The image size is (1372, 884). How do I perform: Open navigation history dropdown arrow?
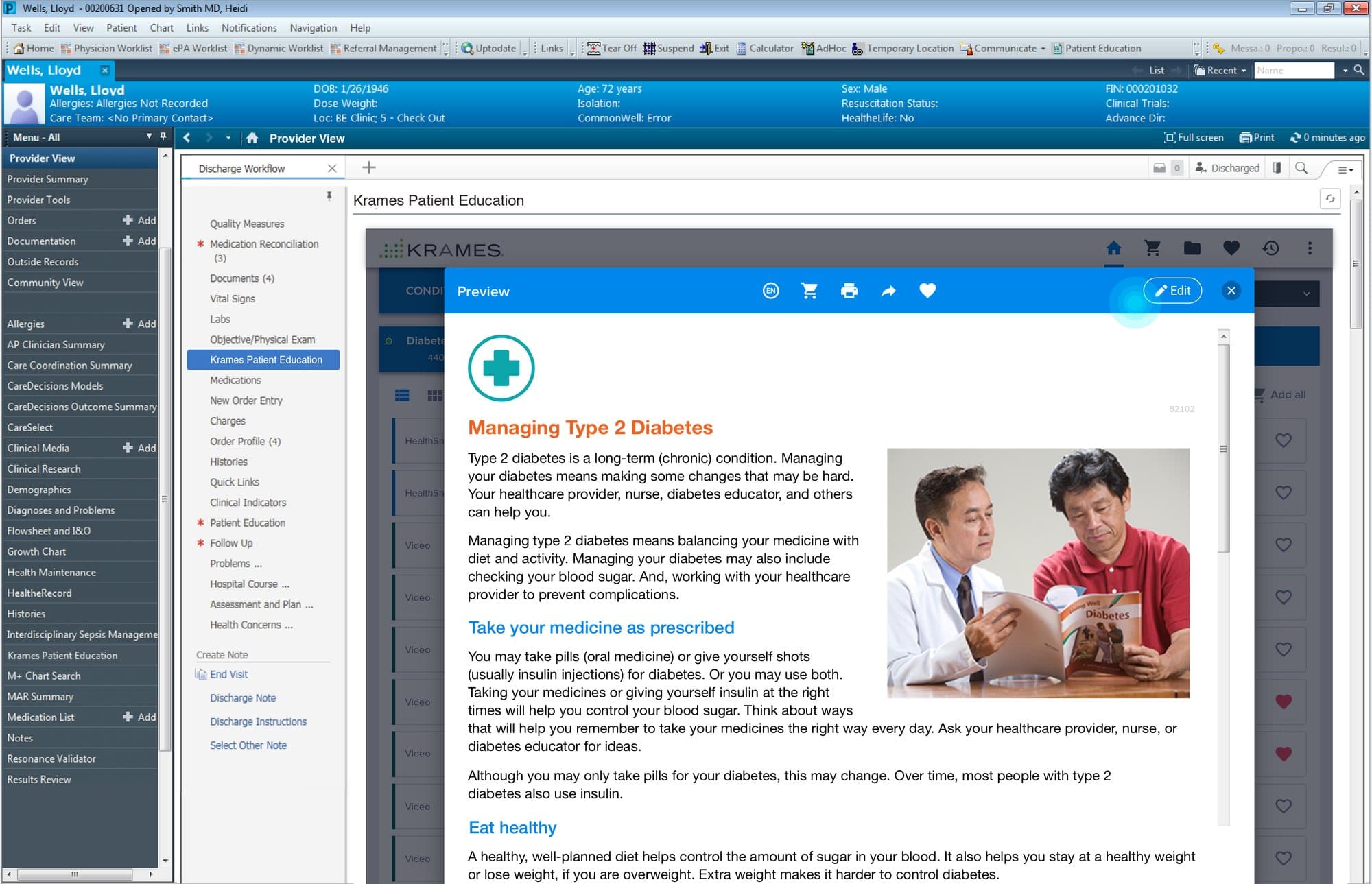[x=228, y=138]
